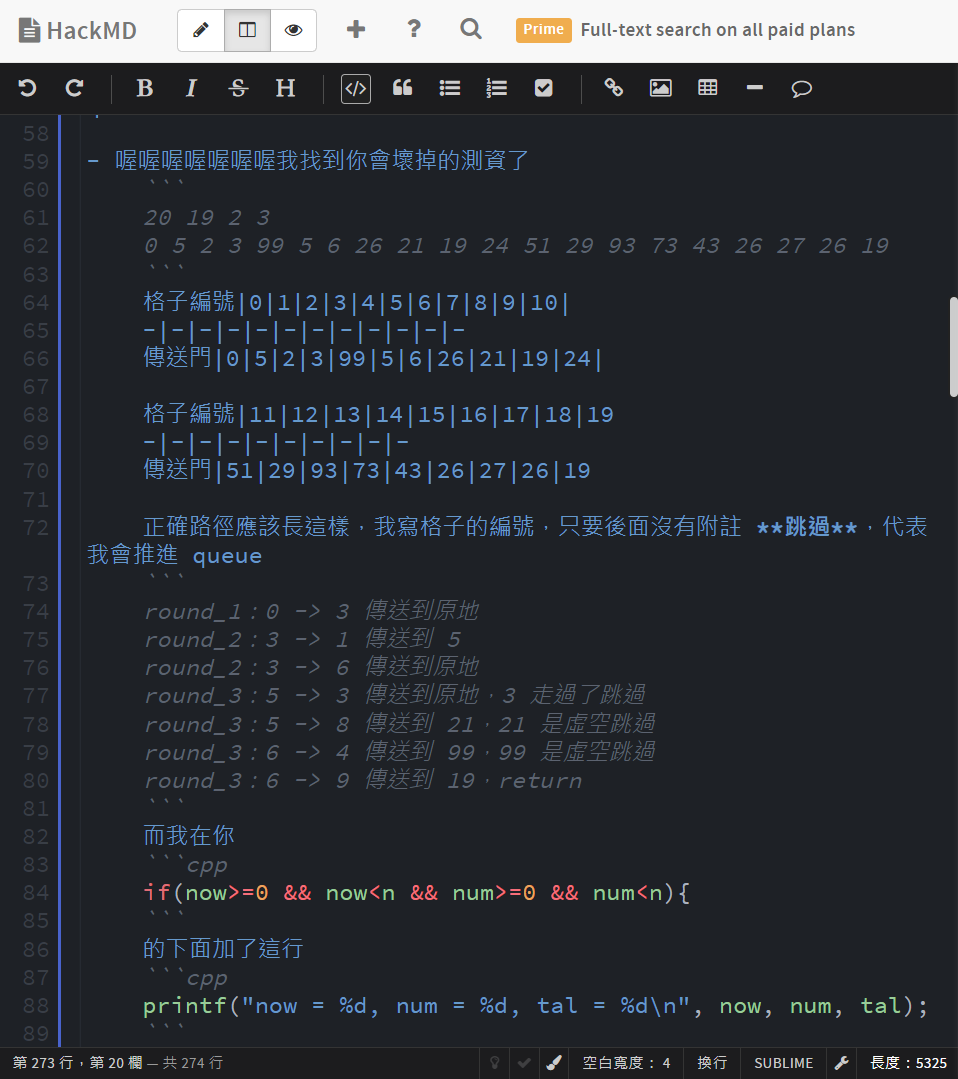Insert a table

707,88
